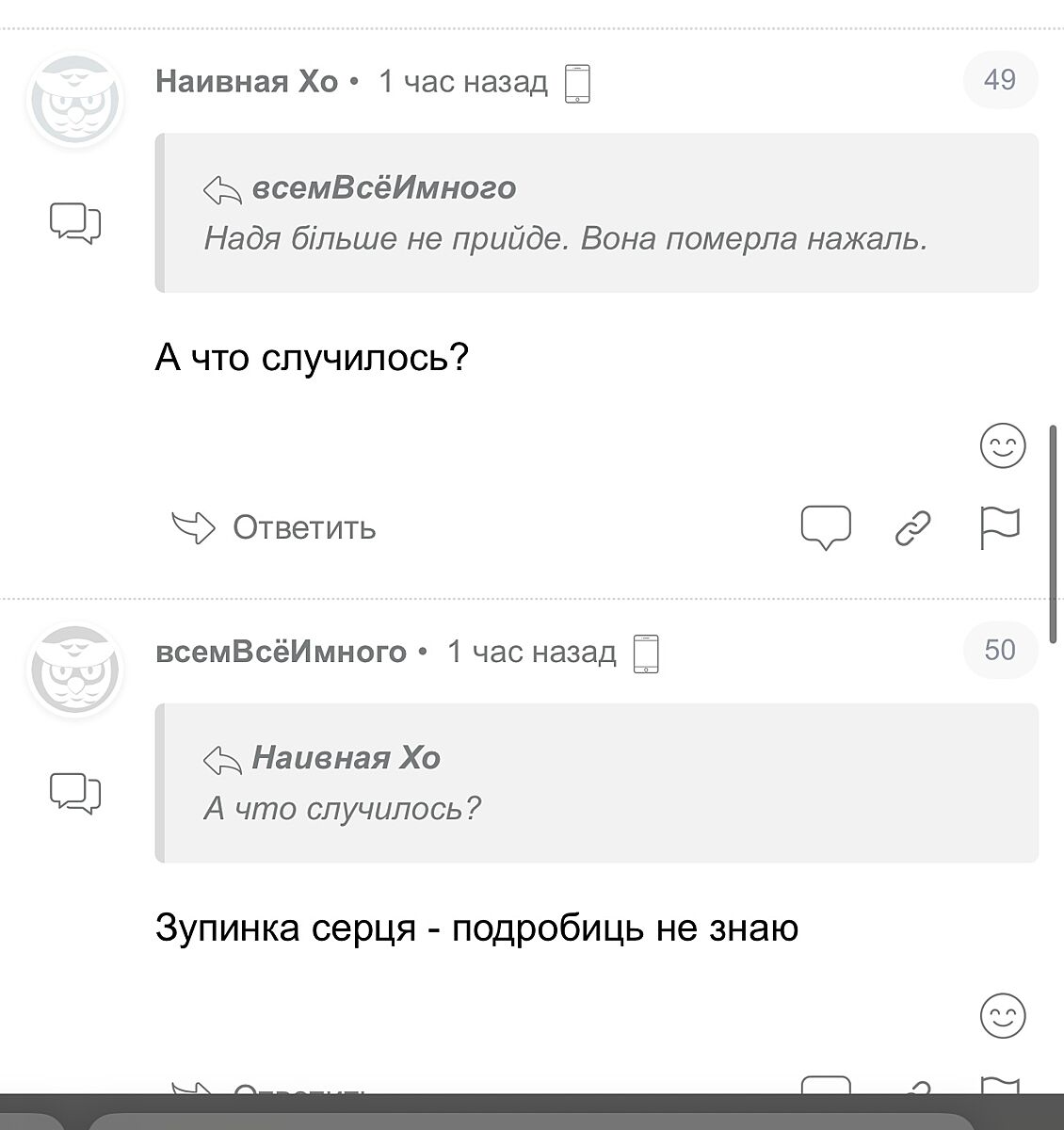Viewport: 1064px width, 1130px height.
Task: Click the emoji reaction smiley on comment 50
Action: [x=1003, y=1016]
